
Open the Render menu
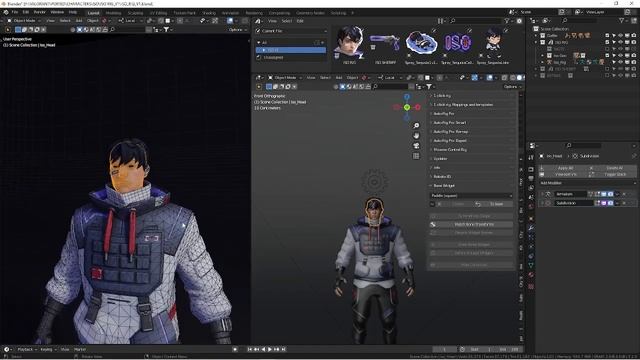click(40, 12)
